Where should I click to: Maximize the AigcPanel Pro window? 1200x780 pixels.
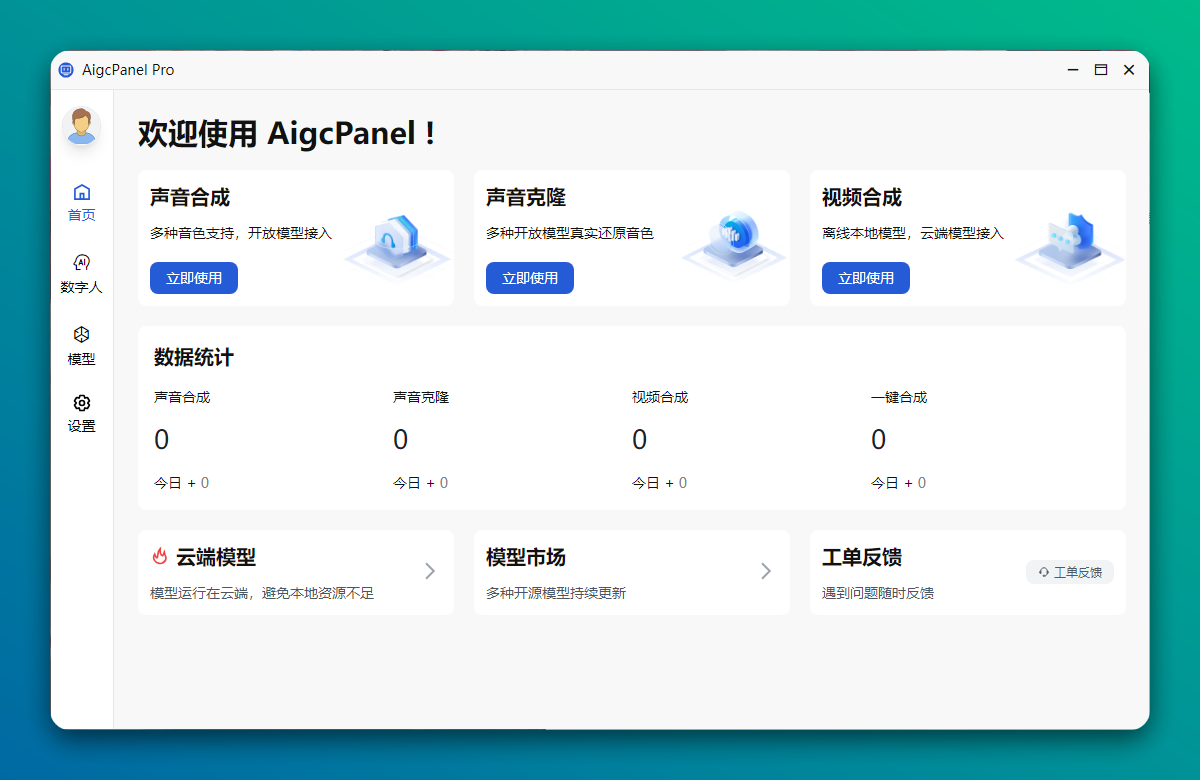pyautogui.click(x=1101, y=70)
